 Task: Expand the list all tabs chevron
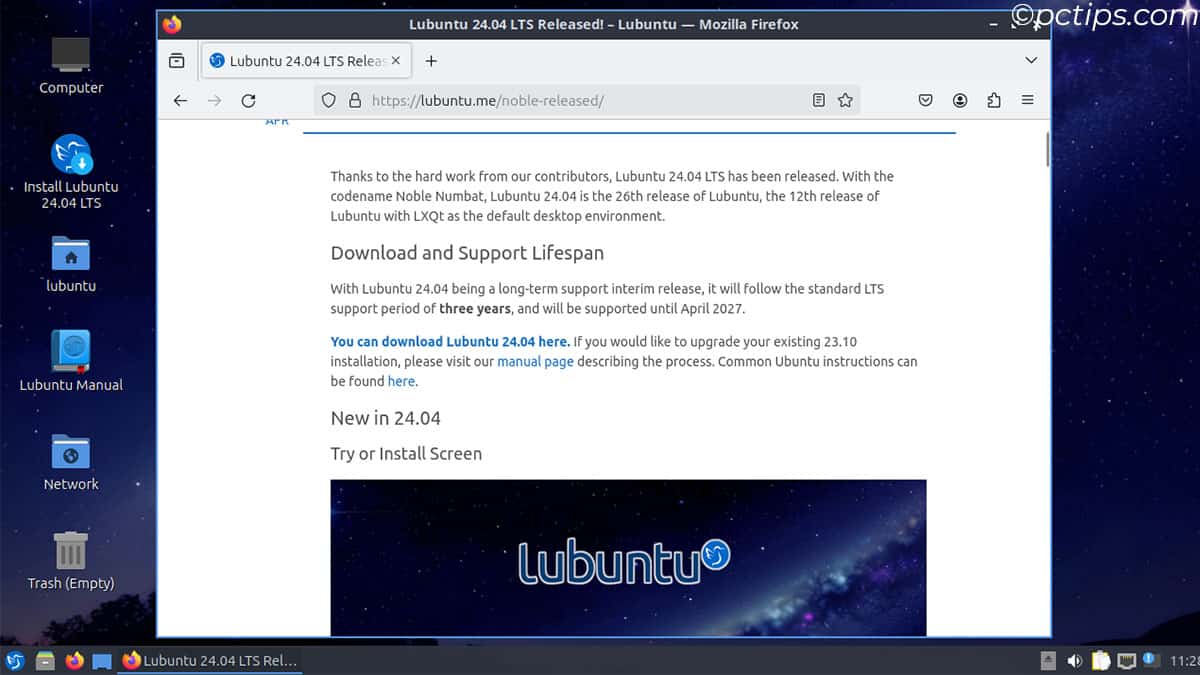tap(1031, 61)
